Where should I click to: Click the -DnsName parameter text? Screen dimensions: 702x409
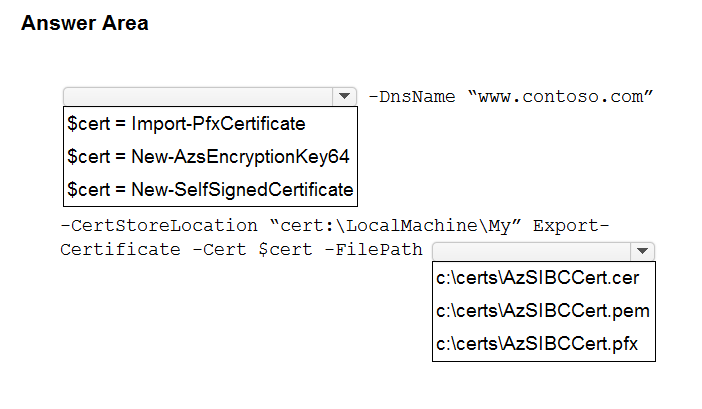[x=413, y=97]
